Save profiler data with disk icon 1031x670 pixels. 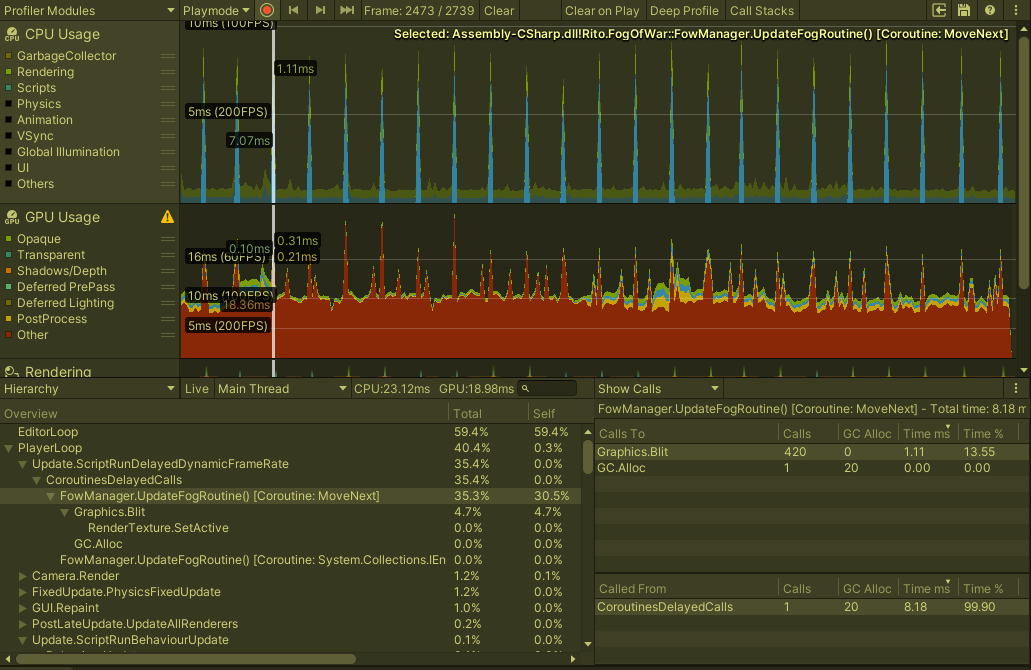tap(964, 11)
